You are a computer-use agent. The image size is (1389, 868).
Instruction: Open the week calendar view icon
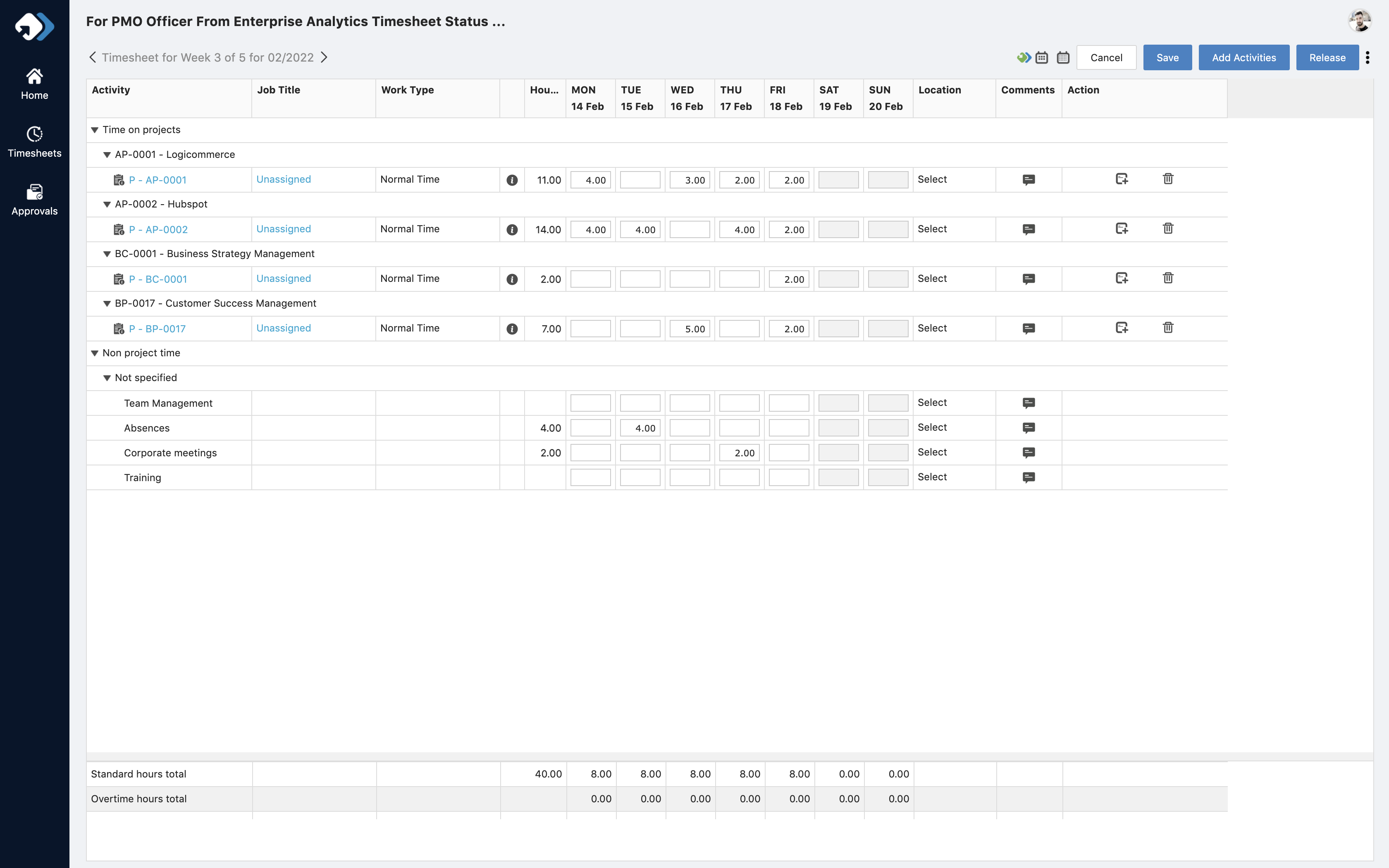pyautogui.click(x=1042, y=57)
